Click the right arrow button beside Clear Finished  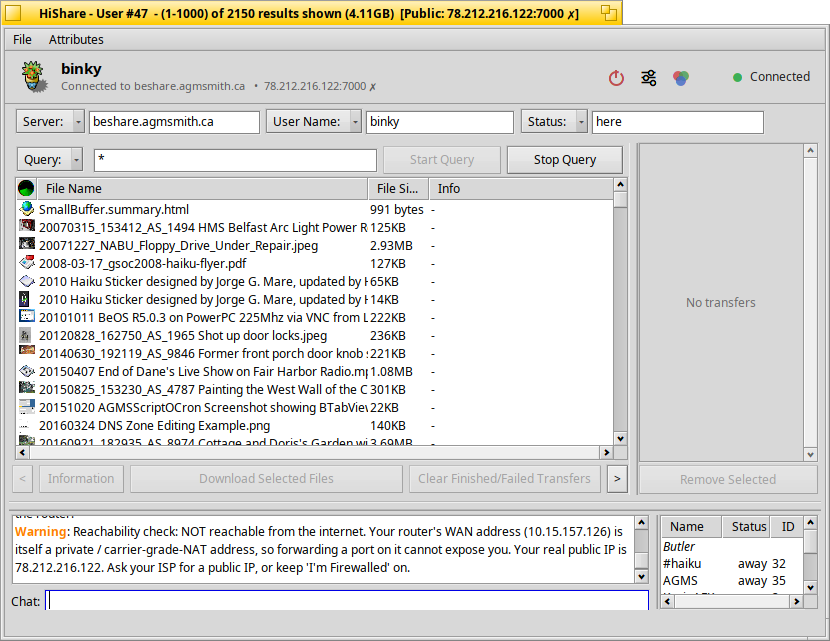point(617,479)
